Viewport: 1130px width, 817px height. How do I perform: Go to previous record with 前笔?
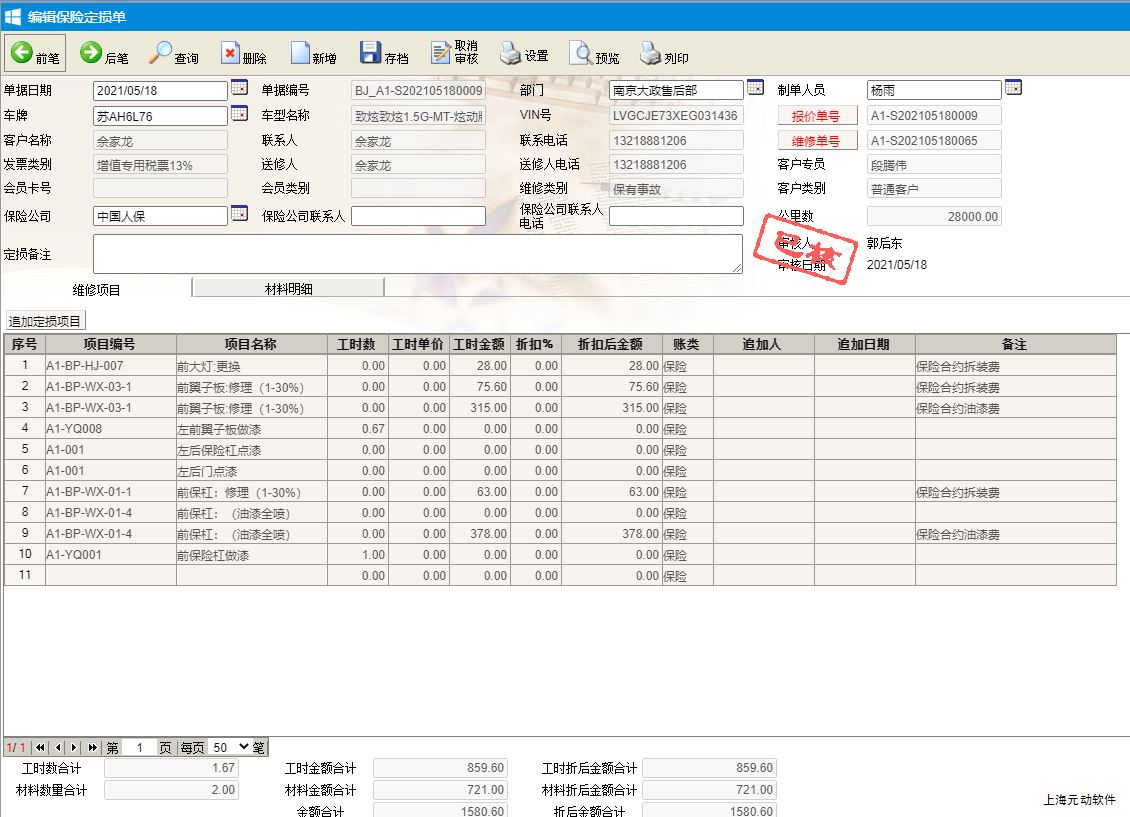point(36,54)
